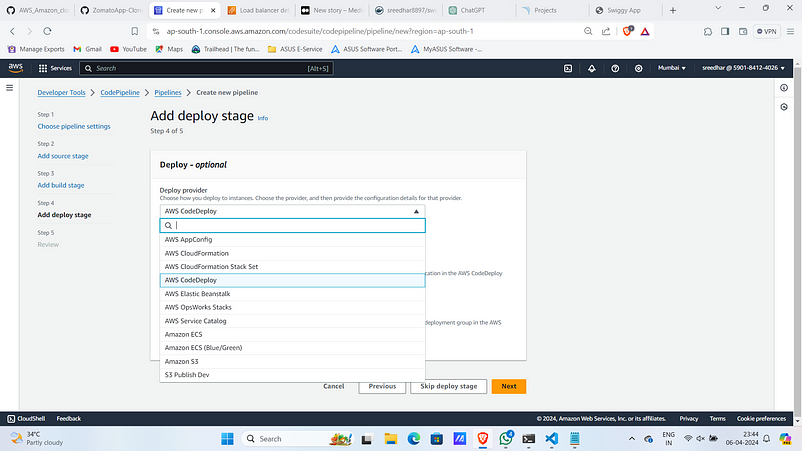802x451 pixels.
Task: Select S3 Publish Dev option
Action: (292, 375)
